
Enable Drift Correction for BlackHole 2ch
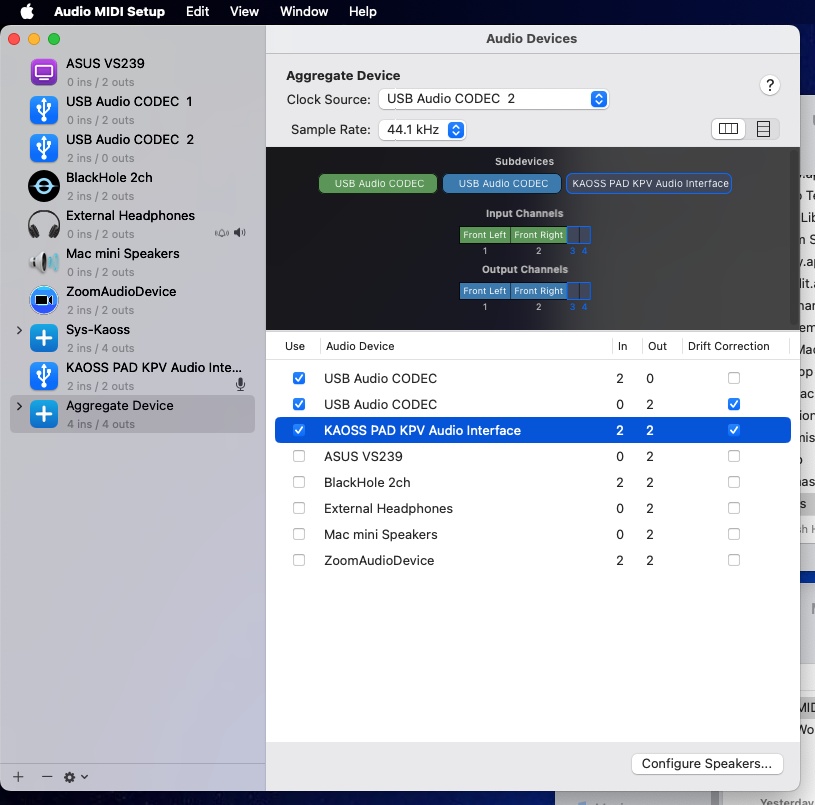(733, 482)
